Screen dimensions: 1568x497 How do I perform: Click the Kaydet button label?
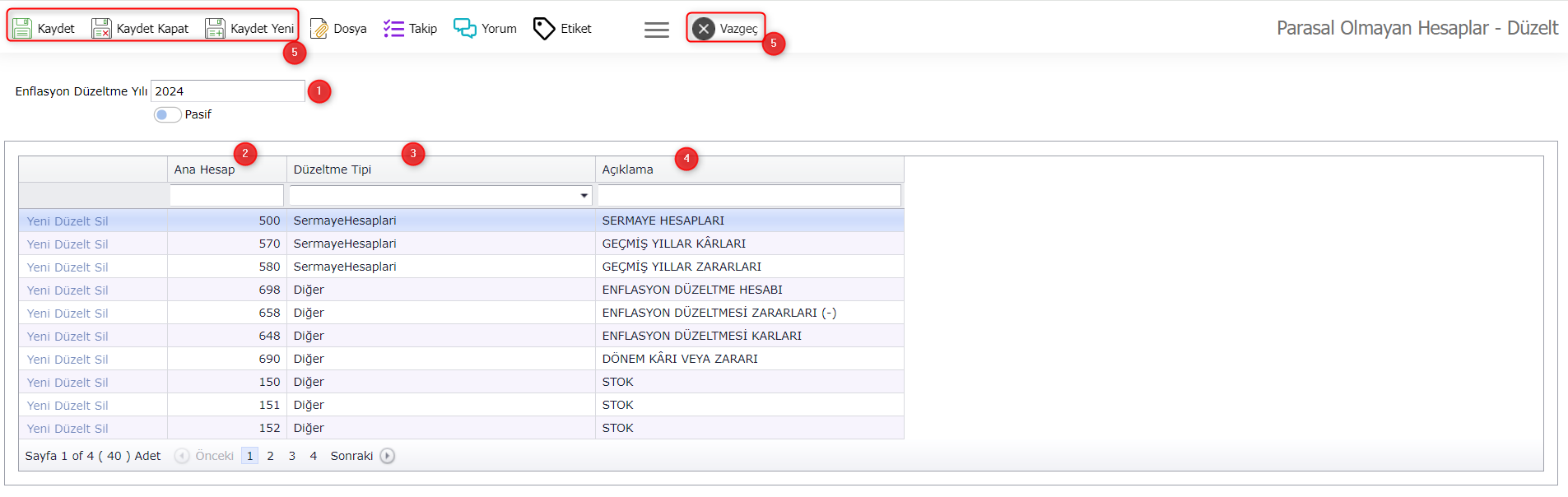pyautogui.click(x=56, y=29)
